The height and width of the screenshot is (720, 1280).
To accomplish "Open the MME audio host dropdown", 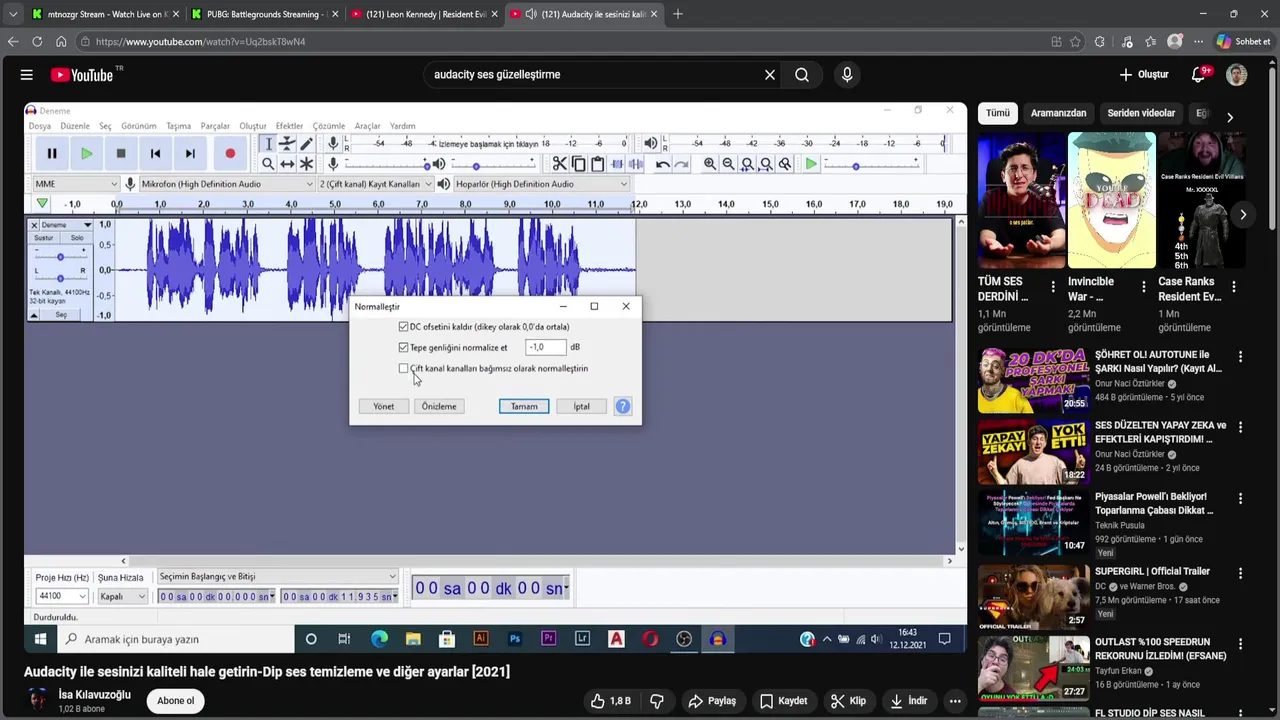I will pos(75,184).
